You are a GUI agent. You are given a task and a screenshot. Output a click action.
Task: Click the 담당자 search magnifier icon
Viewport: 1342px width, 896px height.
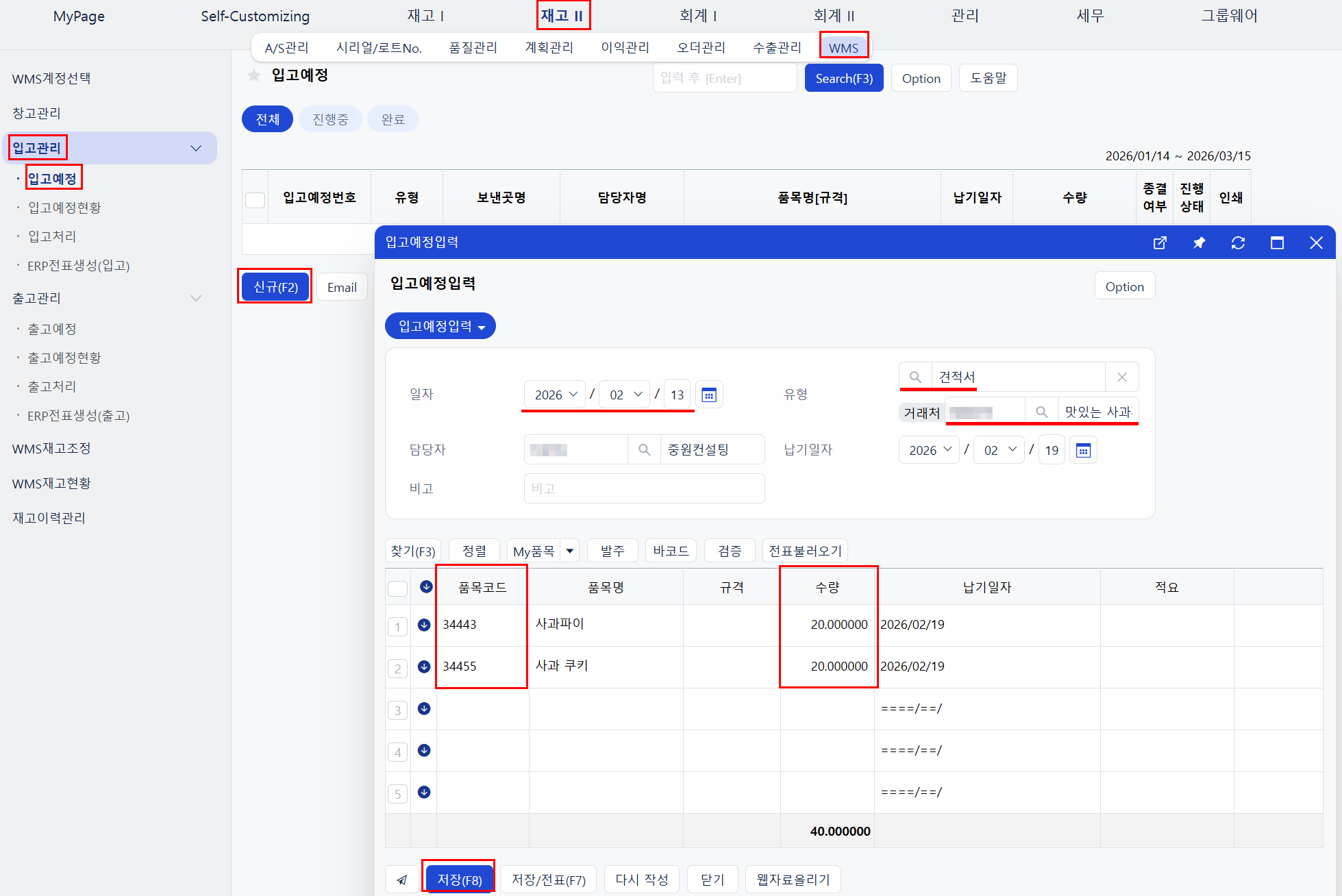tap(644, 449)
